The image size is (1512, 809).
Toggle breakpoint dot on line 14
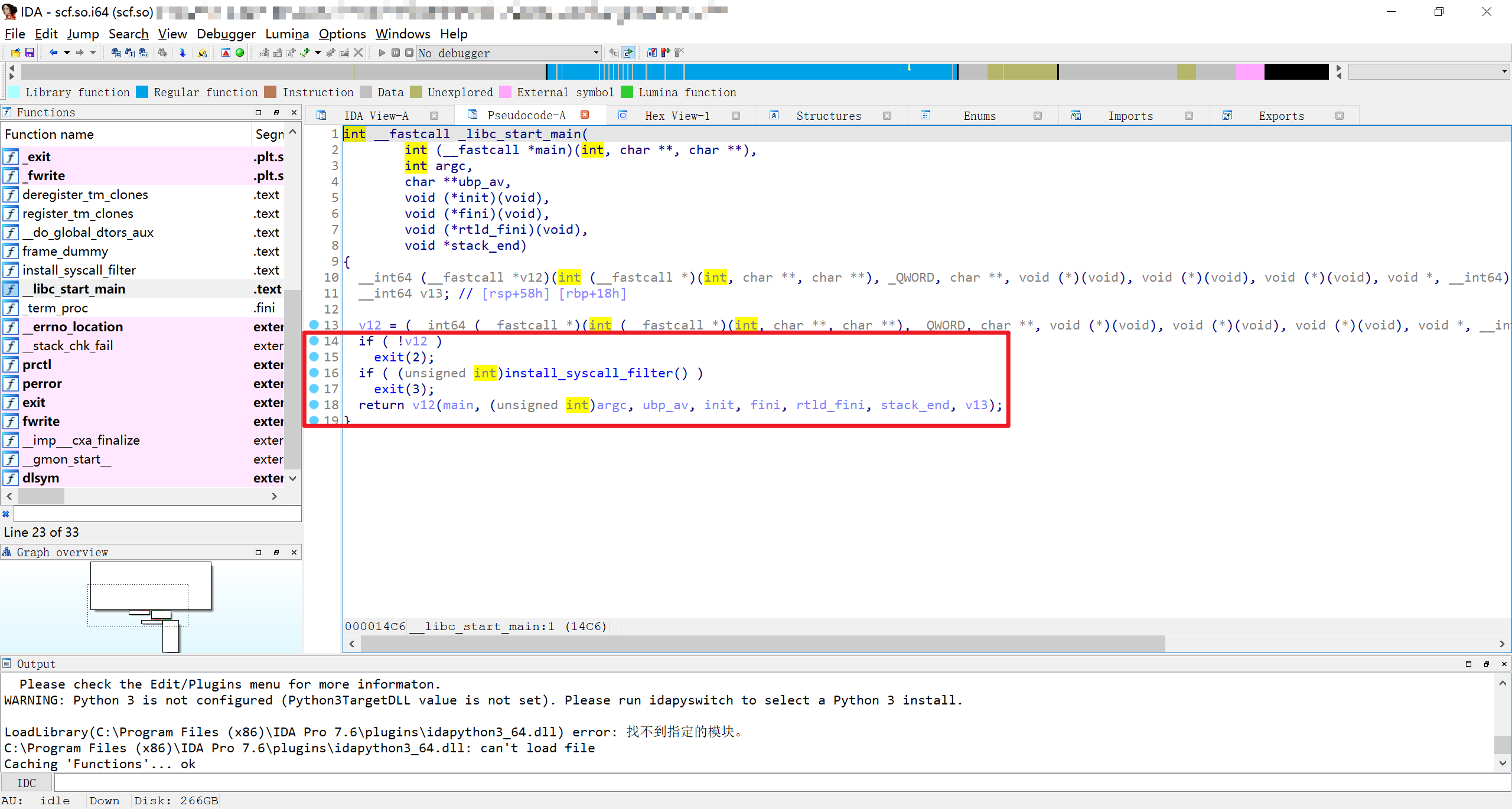coord(314,341)
